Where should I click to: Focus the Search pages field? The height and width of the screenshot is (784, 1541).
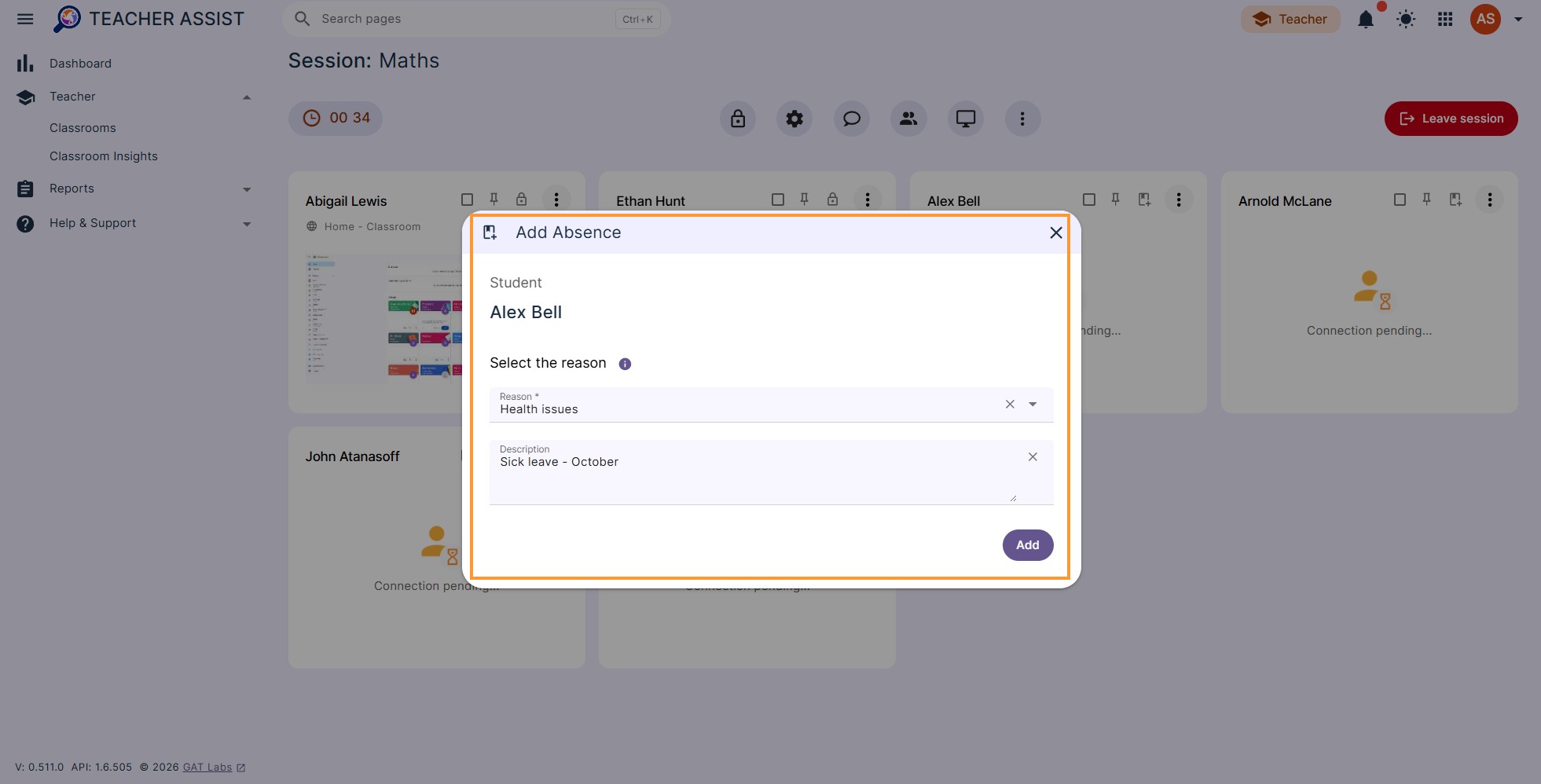pos(475,19)
